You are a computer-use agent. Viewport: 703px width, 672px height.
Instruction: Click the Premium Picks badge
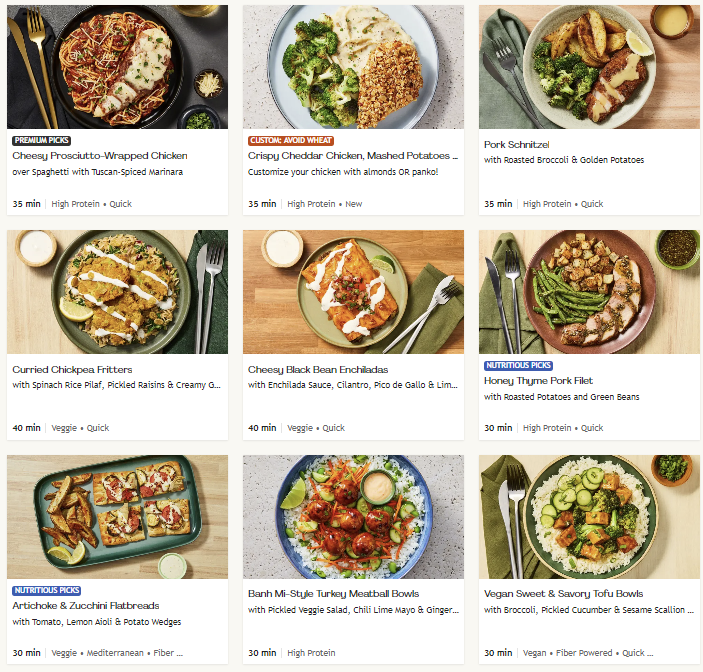(41, 141)
